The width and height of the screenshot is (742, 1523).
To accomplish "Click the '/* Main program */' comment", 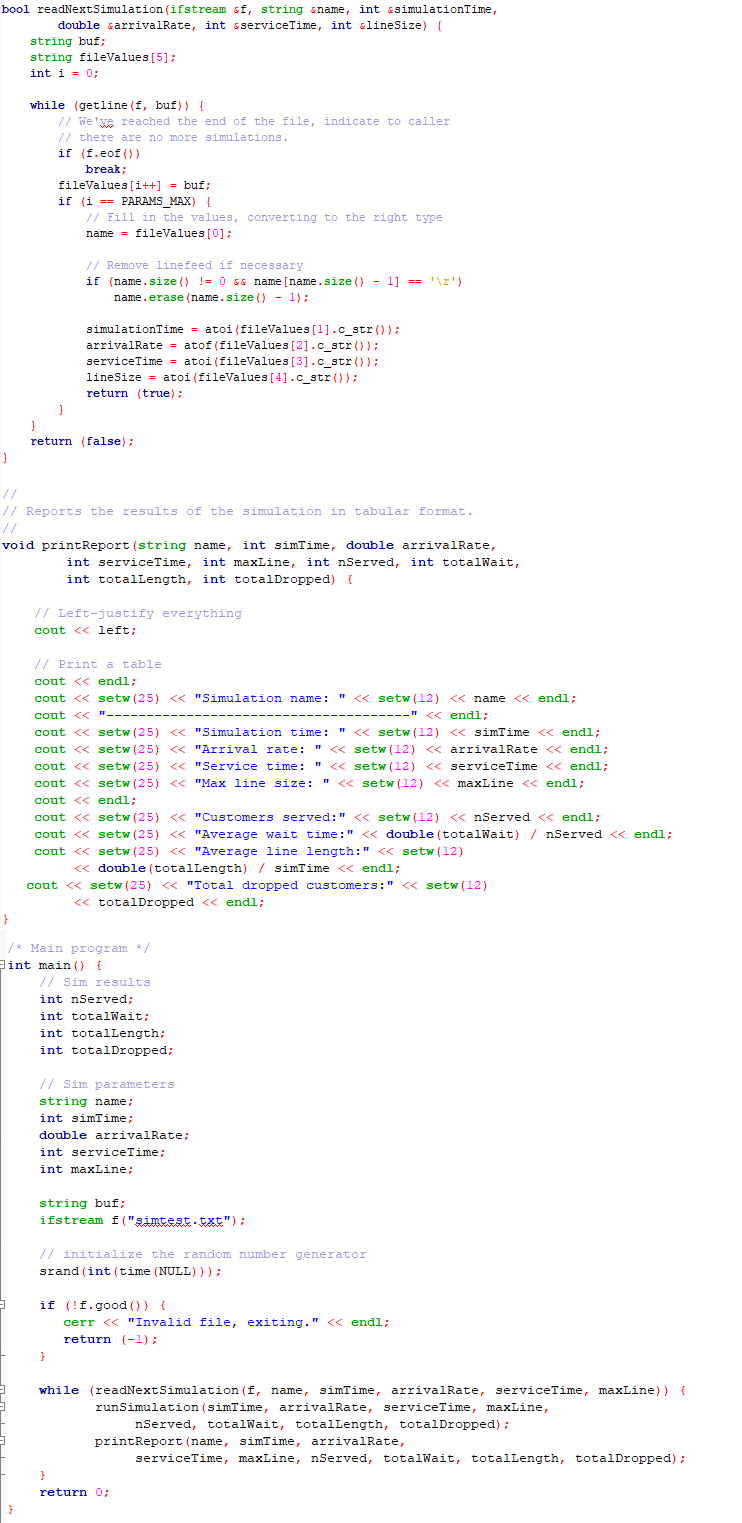I will coord(79,948).
